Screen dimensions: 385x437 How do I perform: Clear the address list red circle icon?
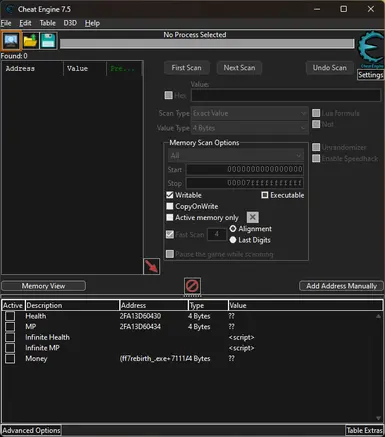click(192, 286)
